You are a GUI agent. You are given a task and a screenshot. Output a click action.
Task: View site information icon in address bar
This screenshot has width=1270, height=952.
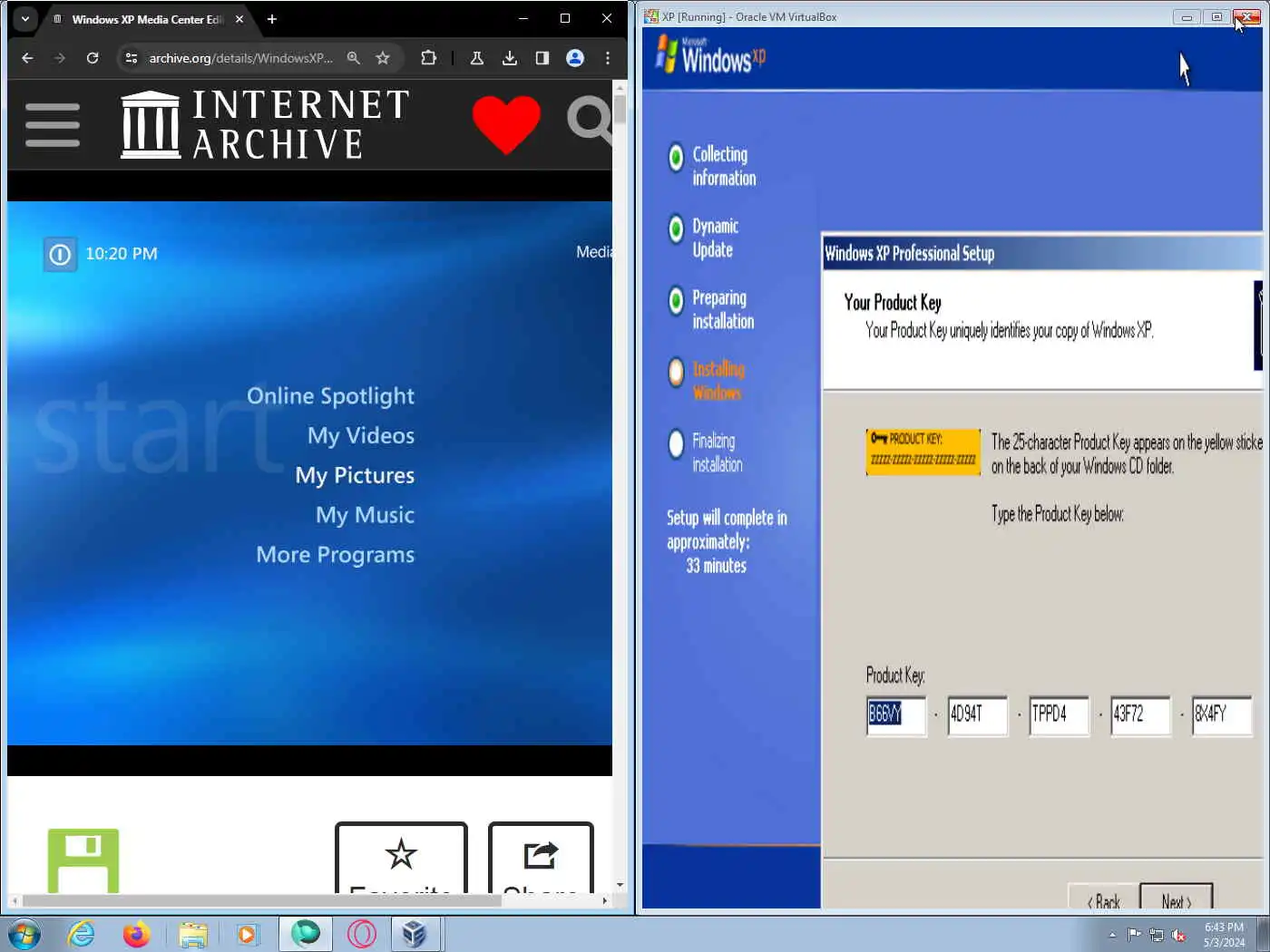[132, 58]
